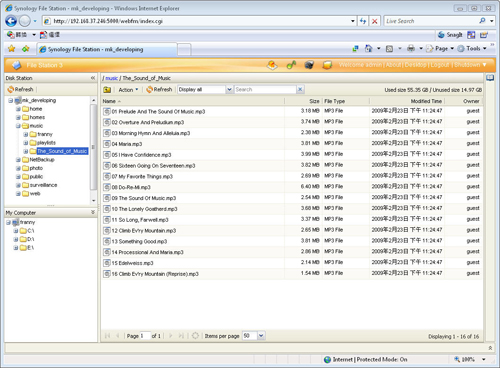Screen dimensions: 500x368
Task: Expand the home folder tree node
Action: 18,109
